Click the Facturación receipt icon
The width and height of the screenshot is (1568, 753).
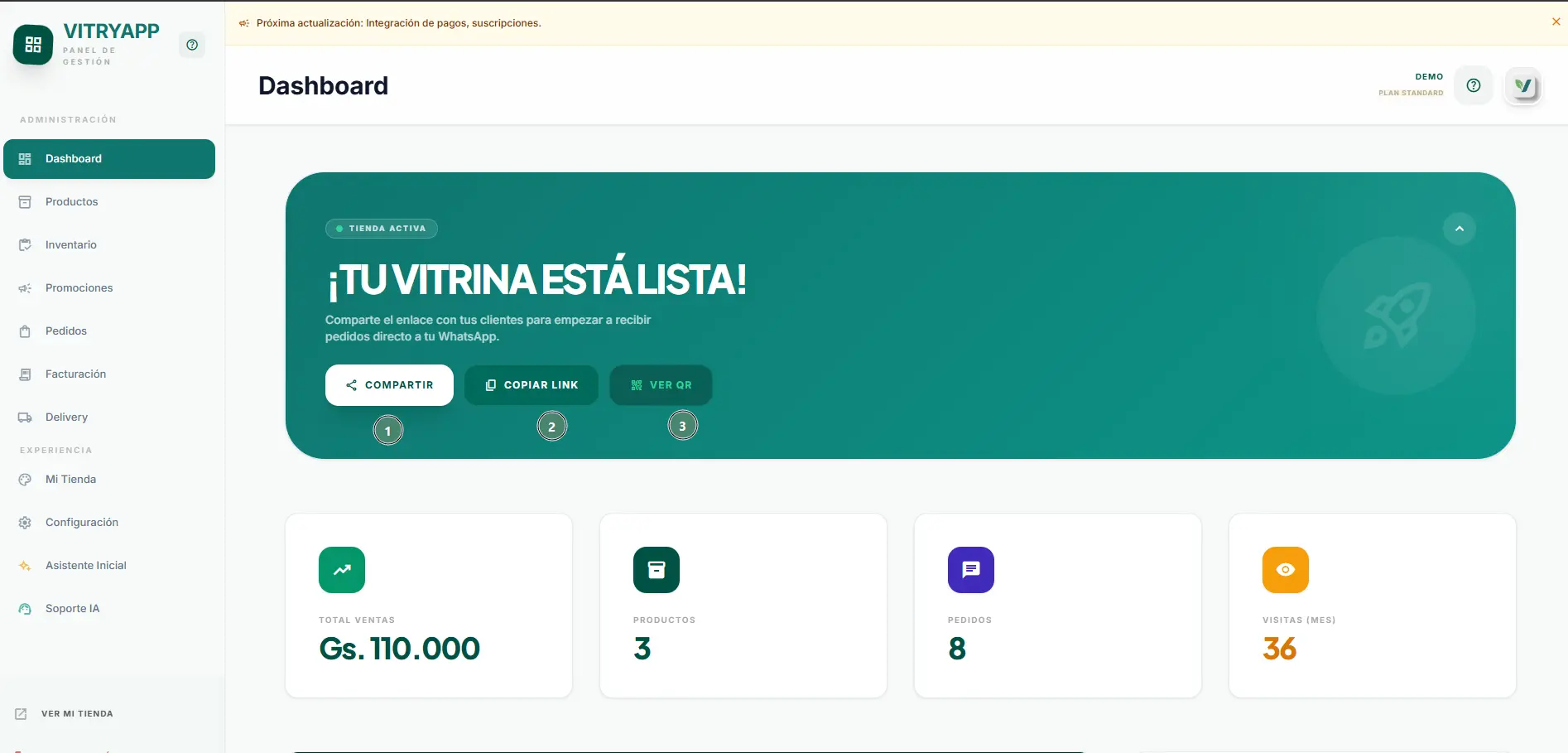coord(25,374)
